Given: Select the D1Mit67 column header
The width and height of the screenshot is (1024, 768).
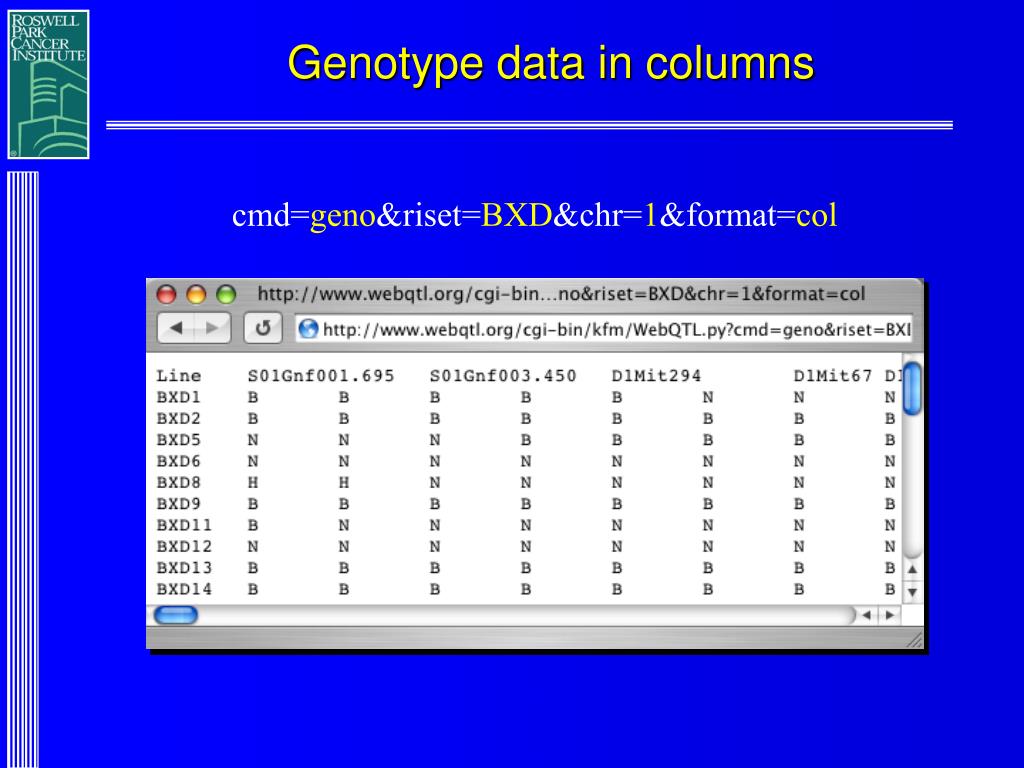Looking at the screenshot, I should [833, 376].
